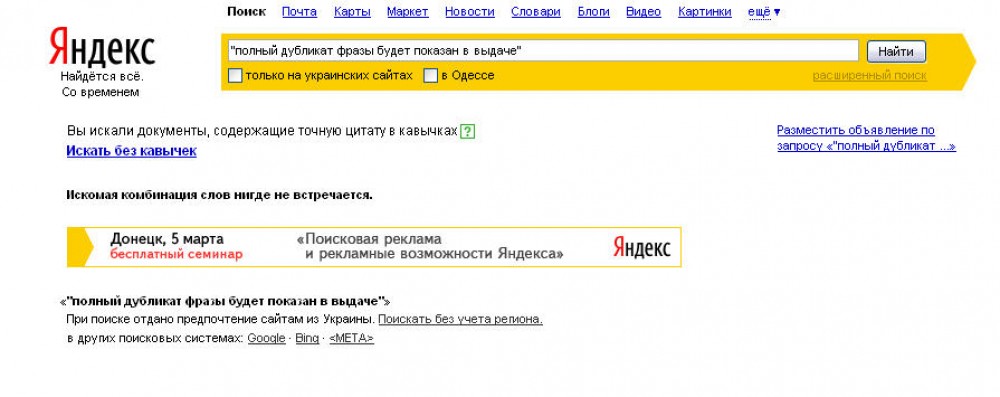Click the Yandex logo at top left

click(102, 48)
